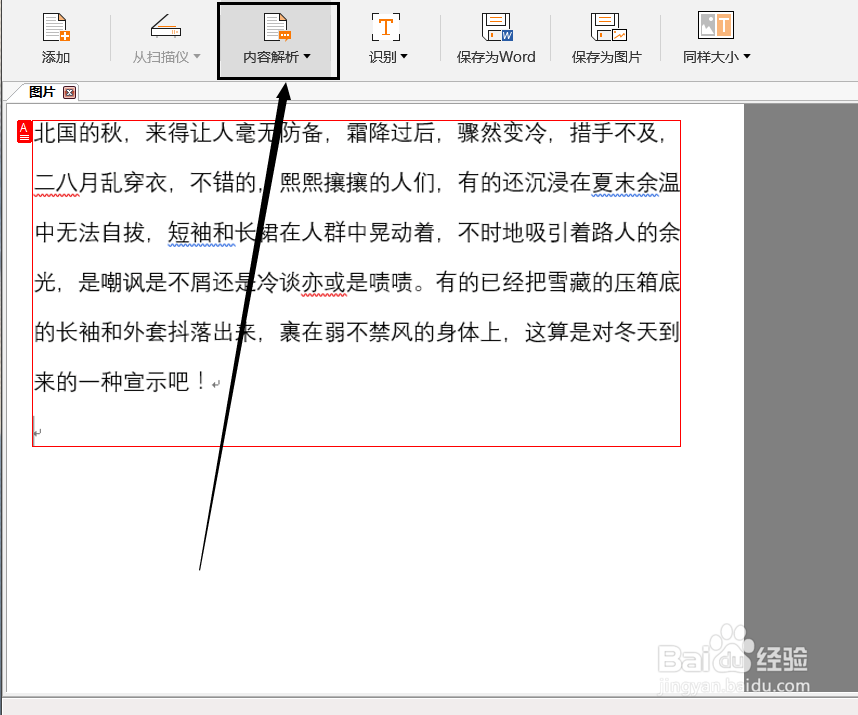
Task: Click the 保存为Word save icon
Action: click(x=495, y=27)
